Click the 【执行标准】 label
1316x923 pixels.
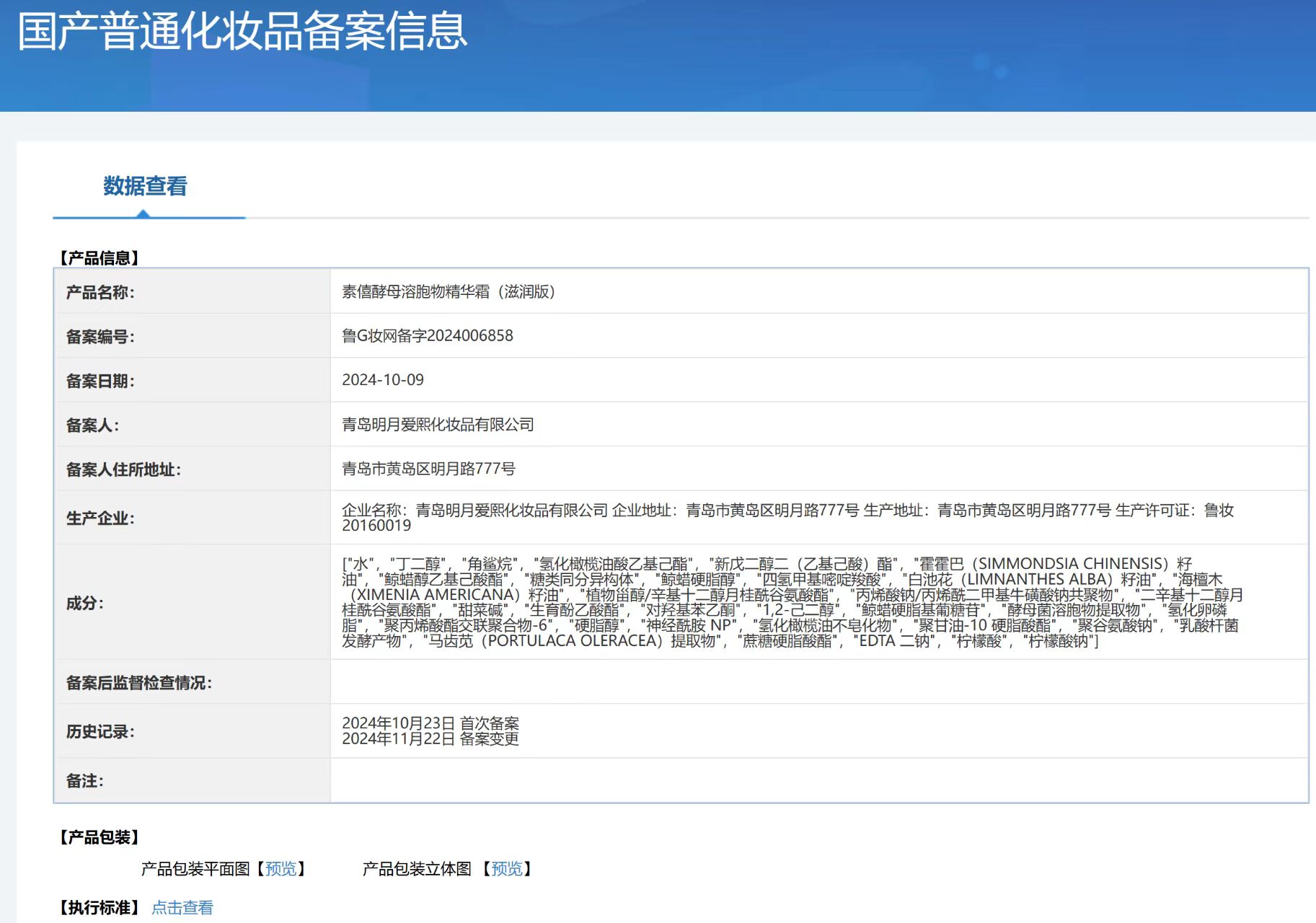[99, 908]
